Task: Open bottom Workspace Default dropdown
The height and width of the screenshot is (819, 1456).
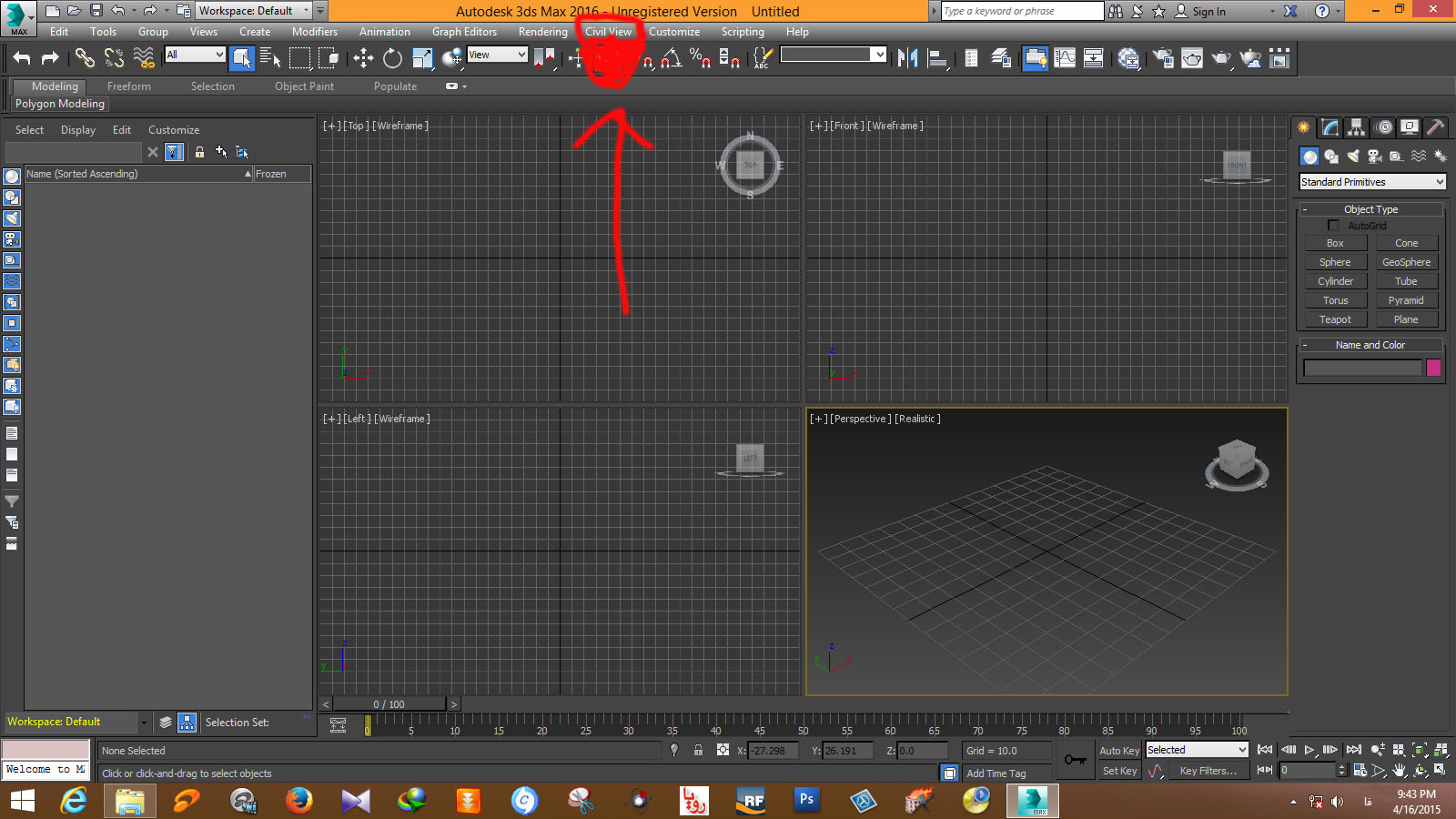Action: pos(77,722)
